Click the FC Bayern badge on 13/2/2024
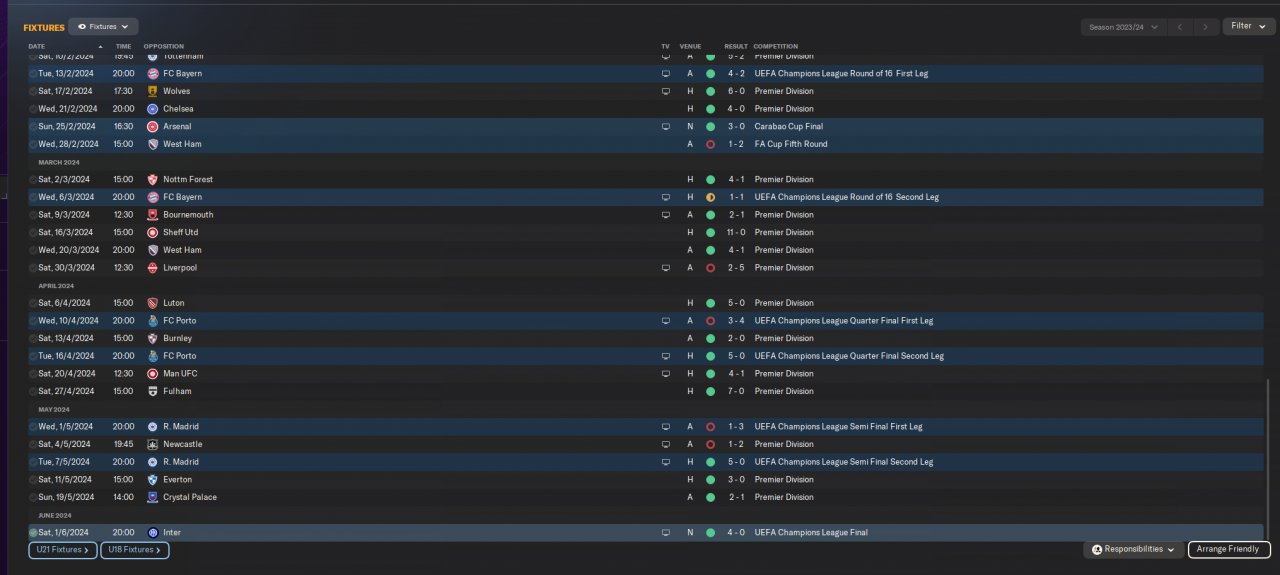This screenshot has height=575, width=1280. click(x=153, y=74)
